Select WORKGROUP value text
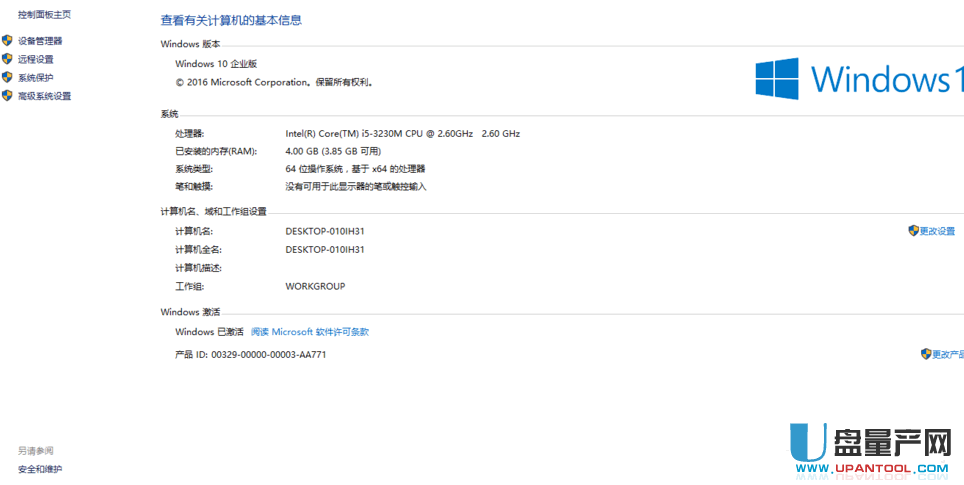The width and height of the screenshot is (964, 485). tap(315, 286)
